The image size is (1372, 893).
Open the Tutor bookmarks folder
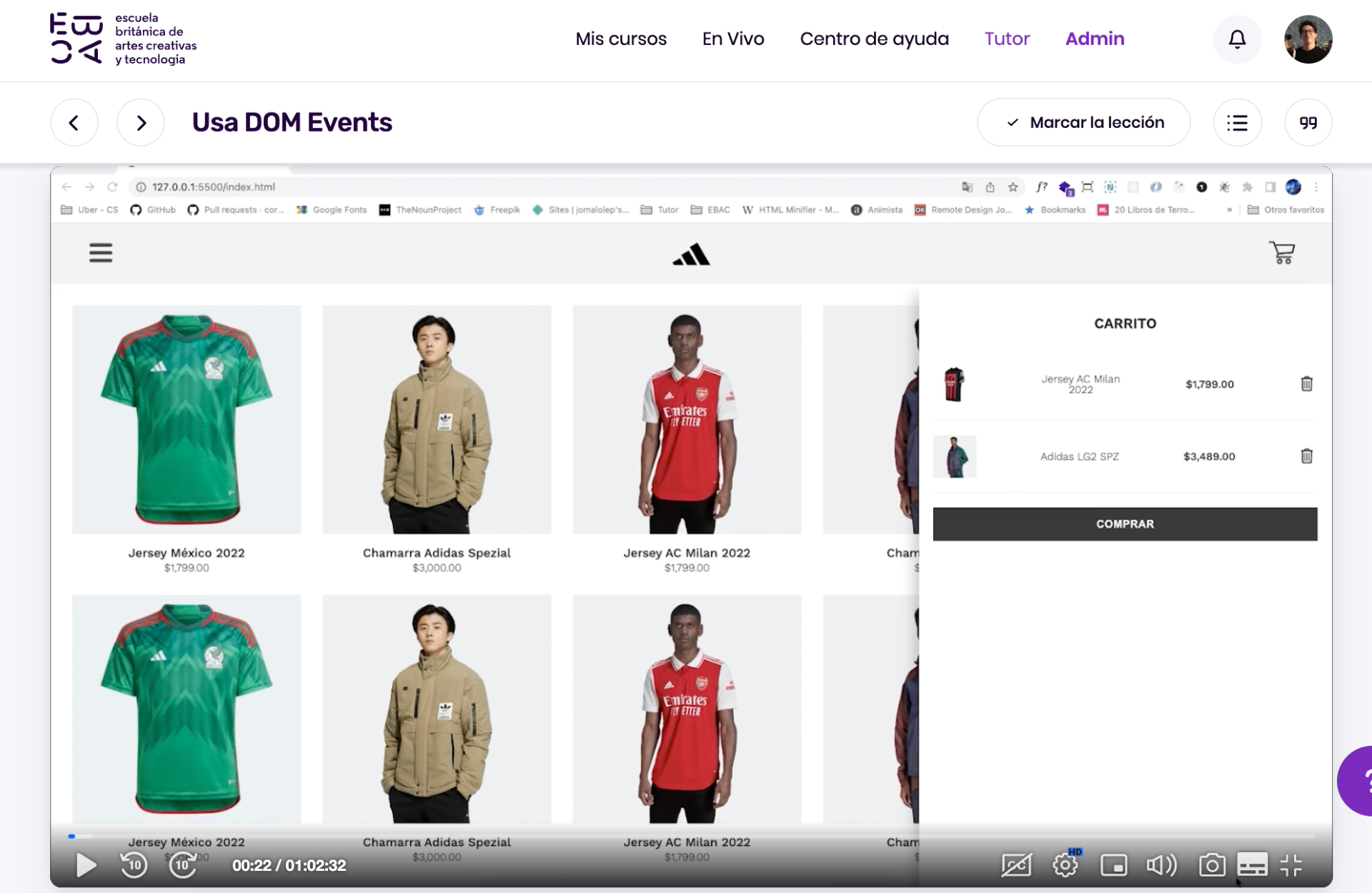click(659, 209)
